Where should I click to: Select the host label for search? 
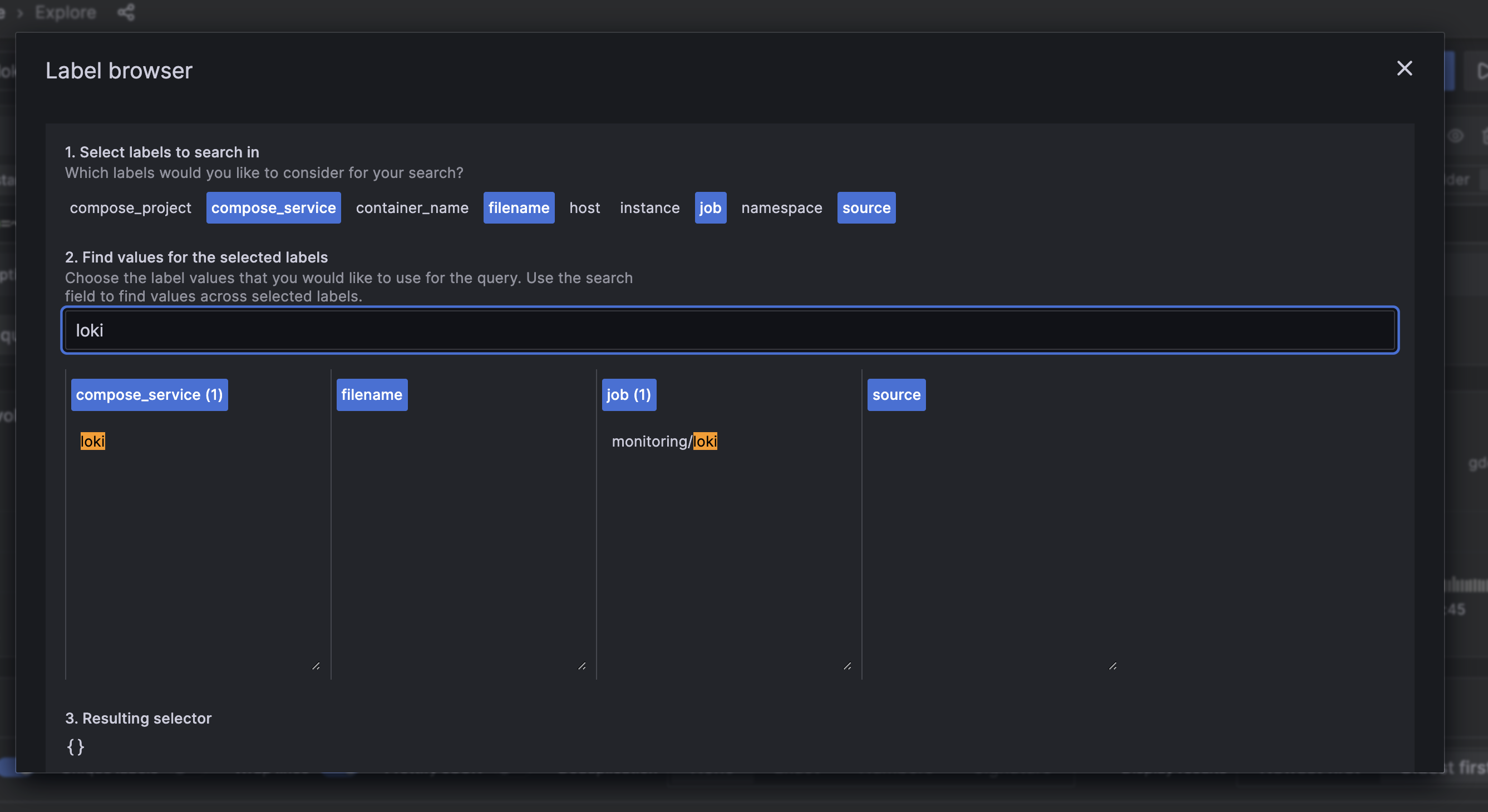click(x=584, y=207)
